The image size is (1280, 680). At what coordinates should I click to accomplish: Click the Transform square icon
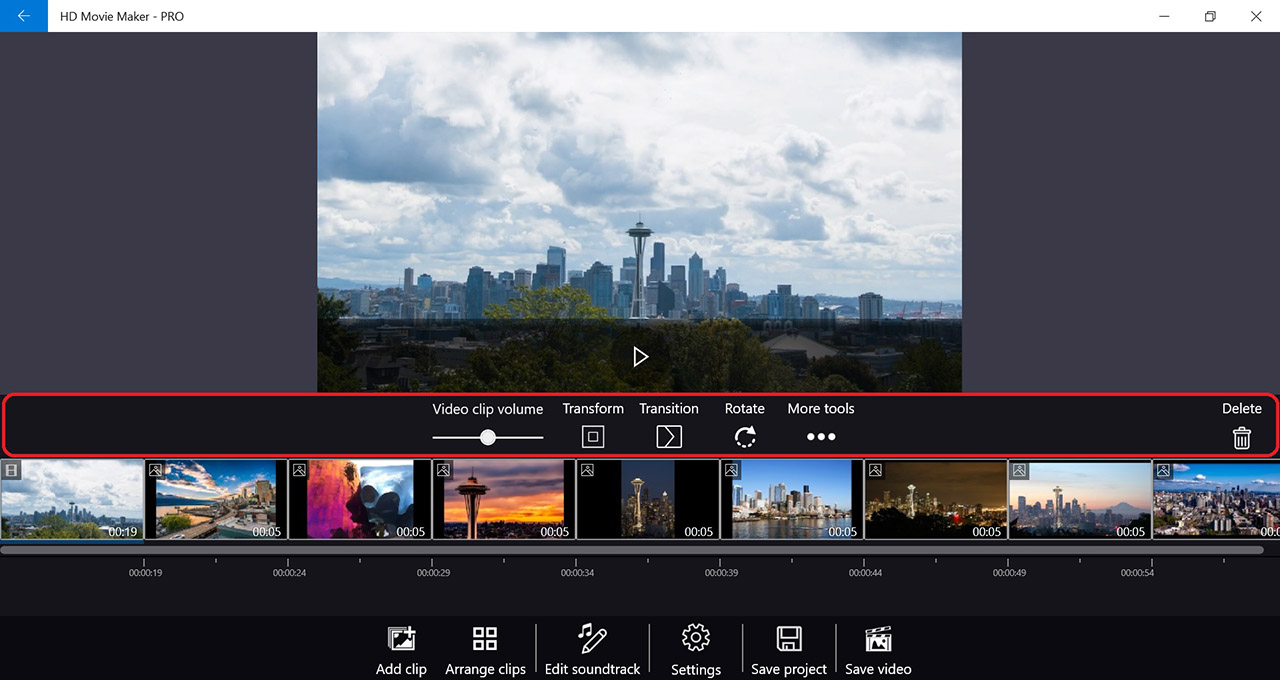coord(593,437)
